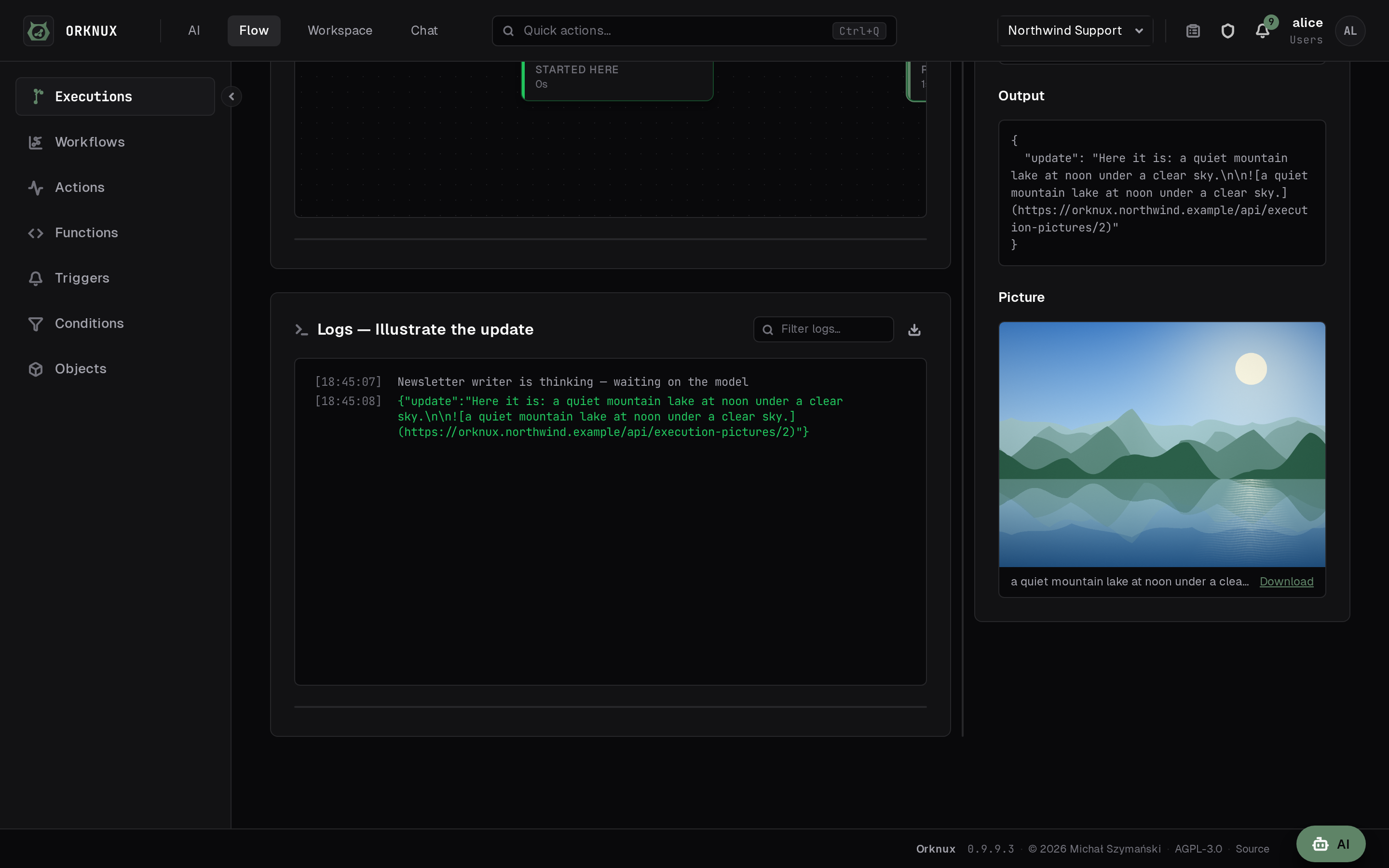Open the floating AI assistant button
Viewport: 1389px width, 868px height.
point(1331,843)
